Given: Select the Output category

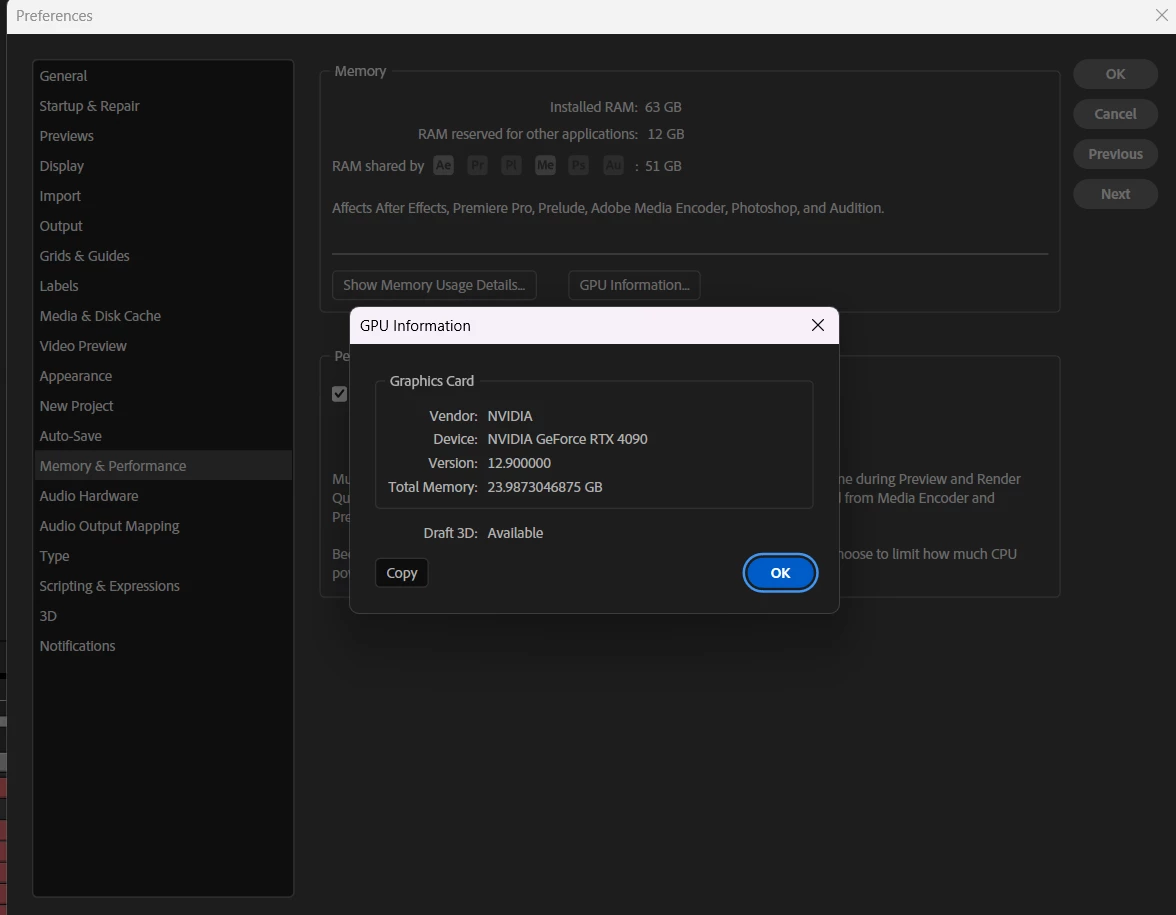Looking at the screenshot, I should 163,226.
